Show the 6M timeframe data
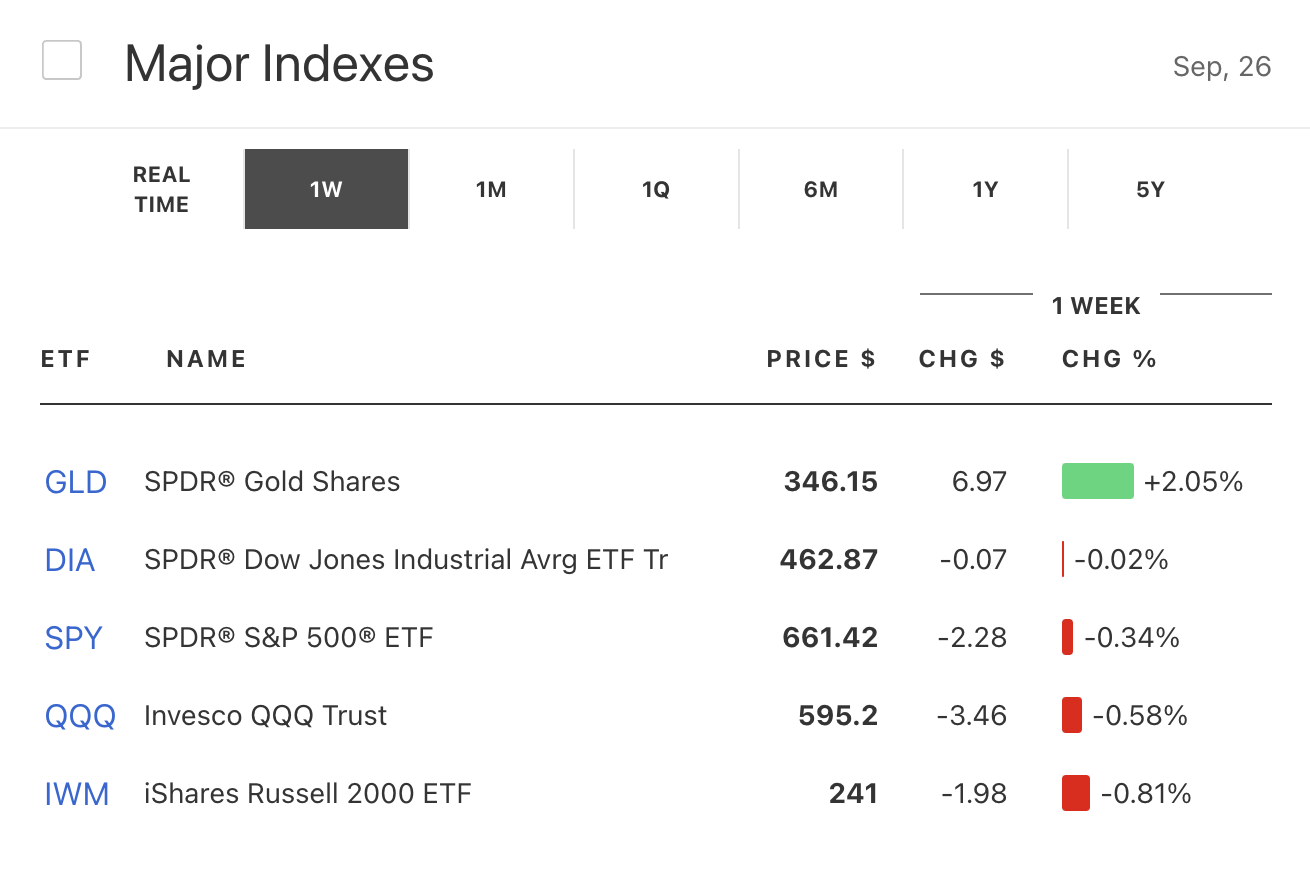The image size is (1310, 884). pos(821,190)
